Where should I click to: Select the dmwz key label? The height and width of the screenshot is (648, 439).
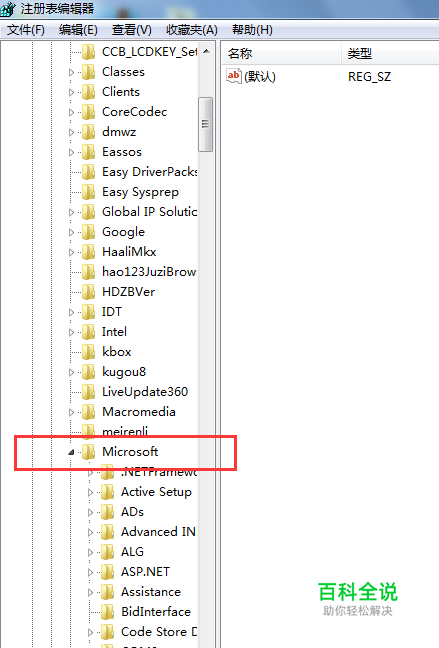(x=119, y=132)
